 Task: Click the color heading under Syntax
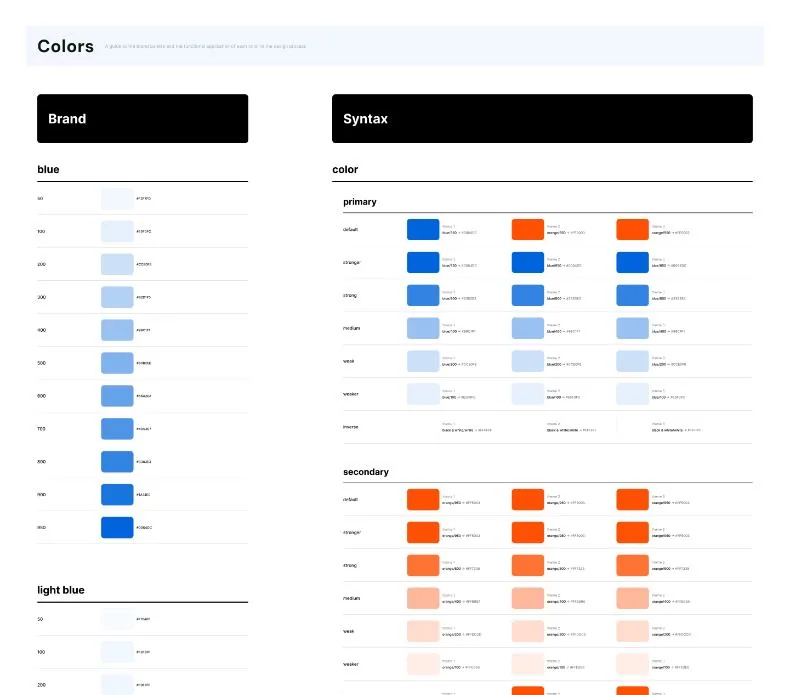pos(345,169)
